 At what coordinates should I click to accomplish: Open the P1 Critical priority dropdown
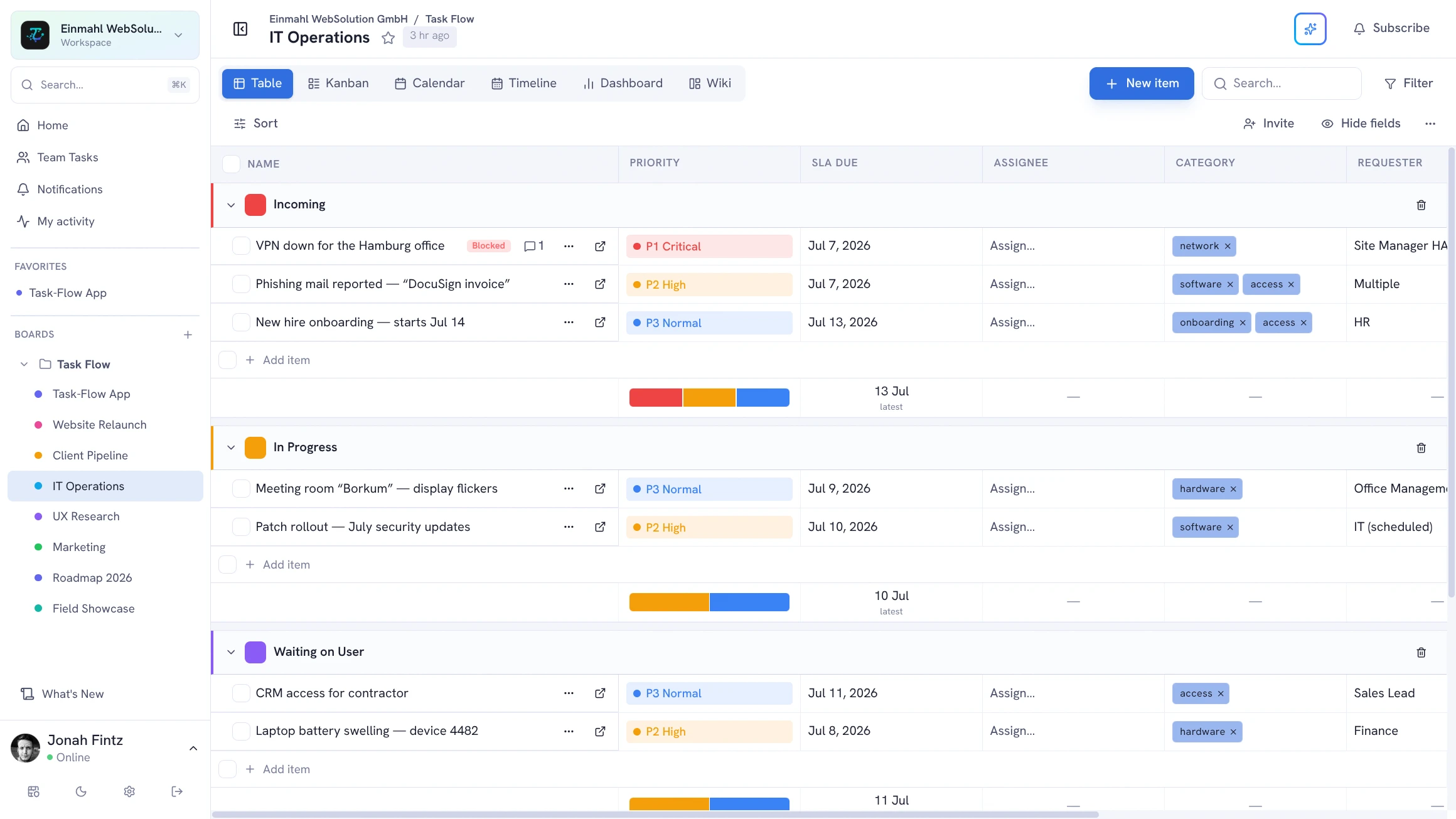coord(709,247)
